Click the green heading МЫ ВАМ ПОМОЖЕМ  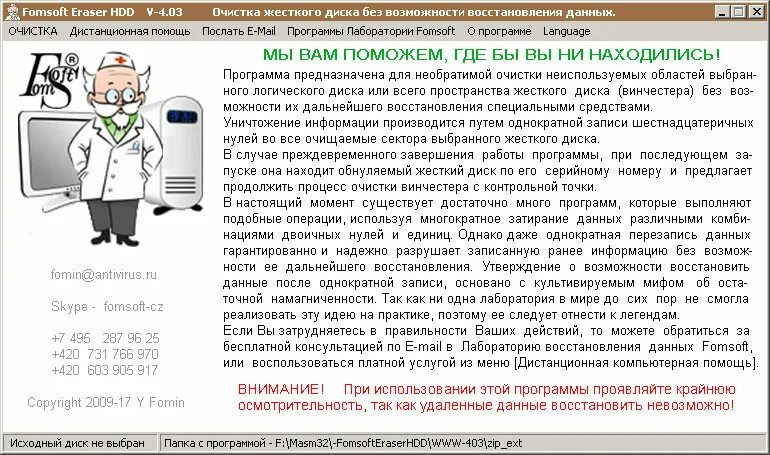pyautogui.click(x=492, y=54)
